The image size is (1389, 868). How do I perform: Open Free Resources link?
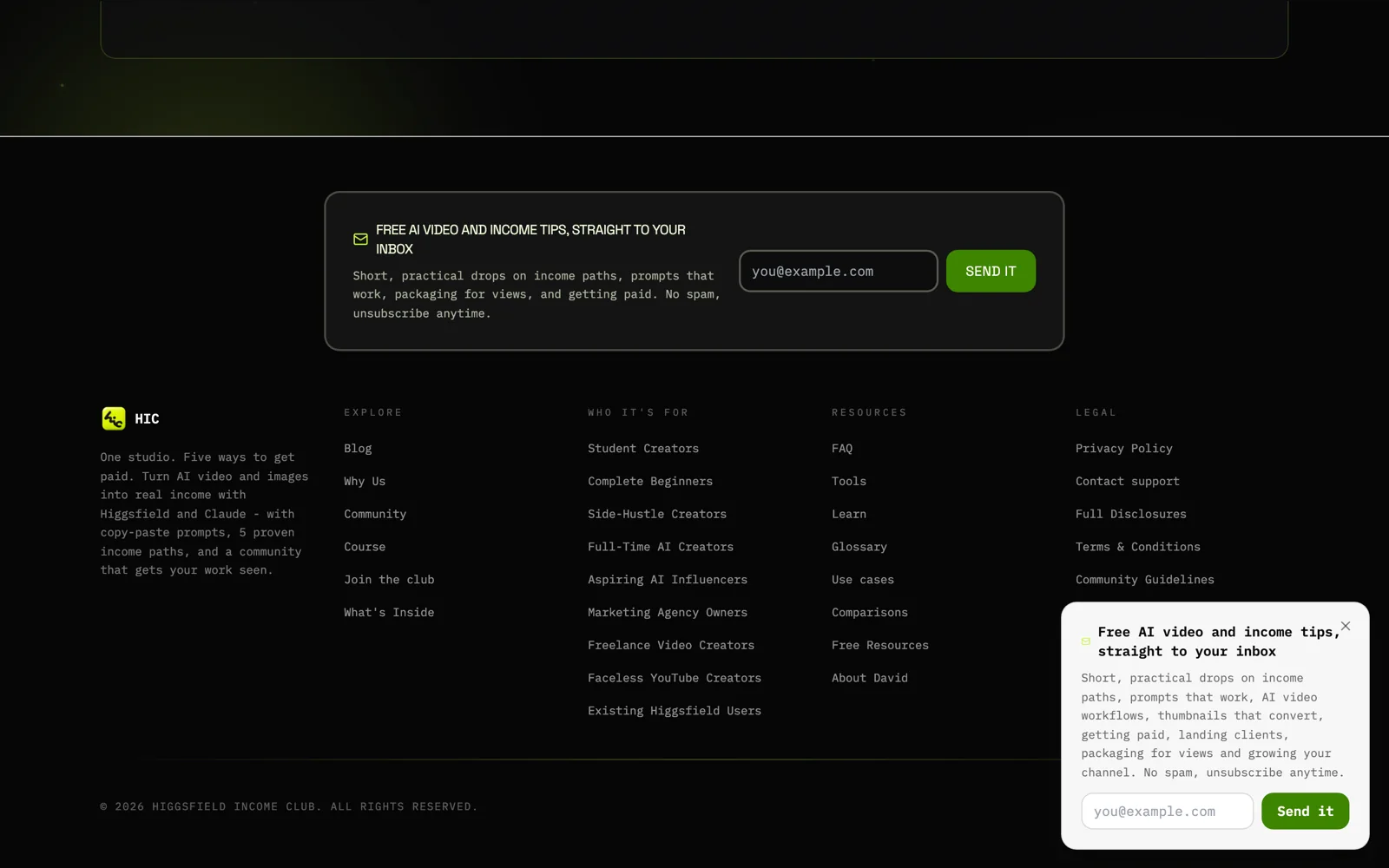click(880, 645)
